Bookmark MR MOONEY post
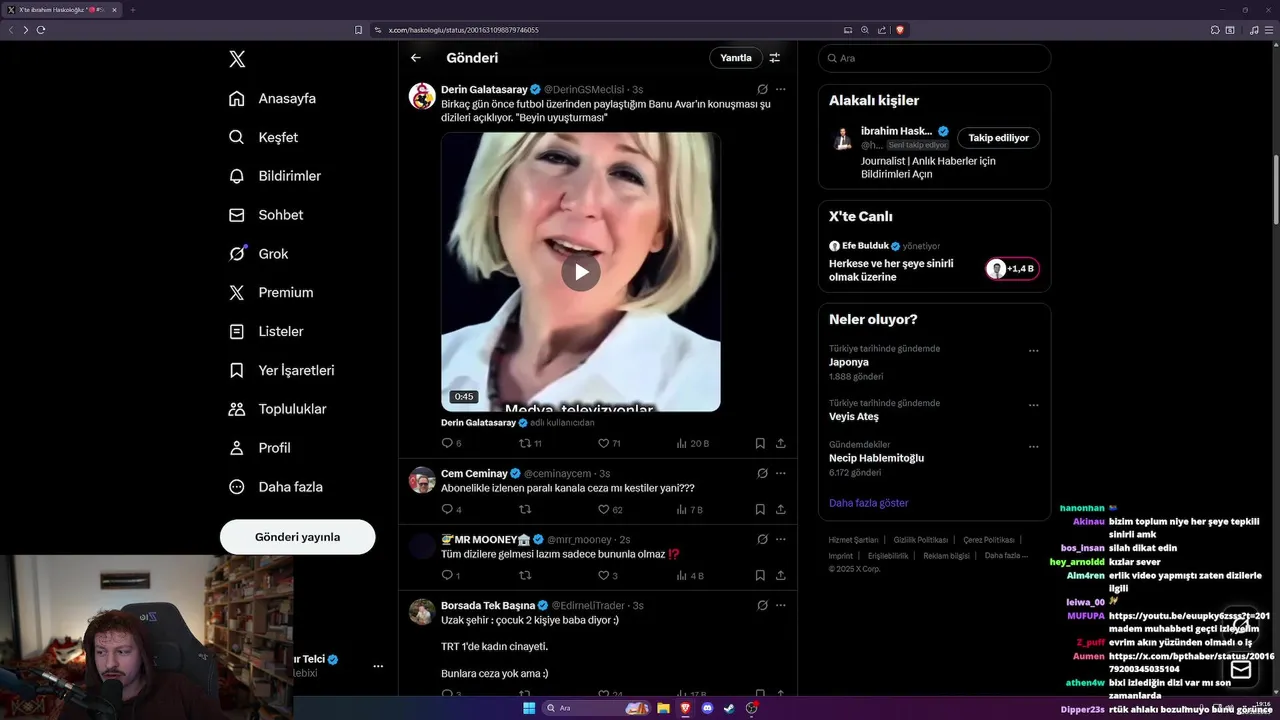The image size is (1280, 720). point(760,575)
